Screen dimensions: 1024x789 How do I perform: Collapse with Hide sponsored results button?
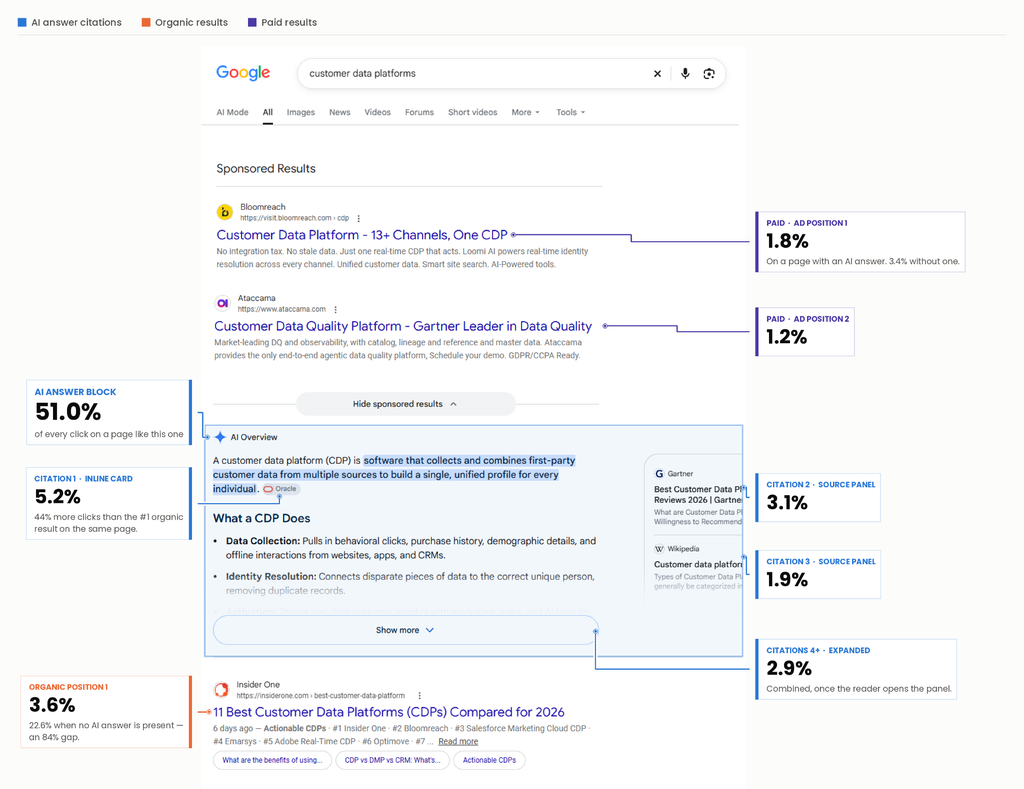406,404
